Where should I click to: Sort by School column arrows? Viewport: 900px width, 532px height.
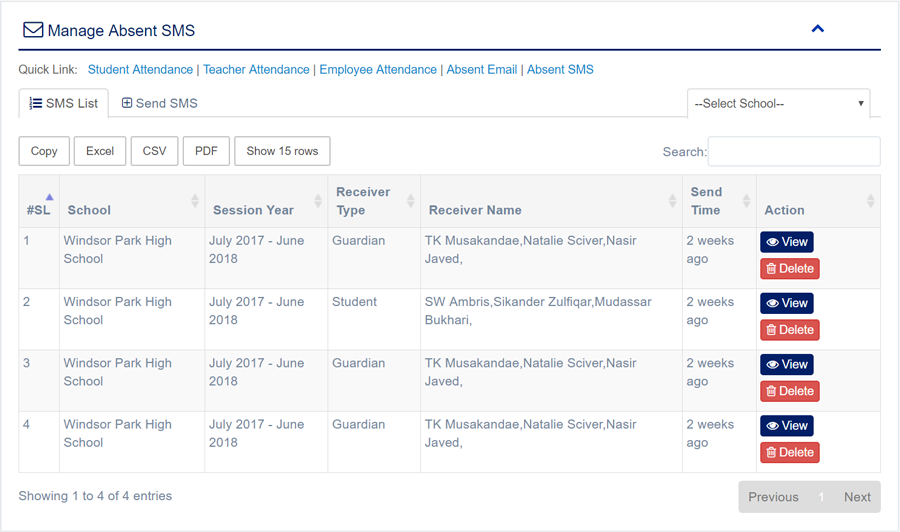pyautogui.click(x=195, y=201)
